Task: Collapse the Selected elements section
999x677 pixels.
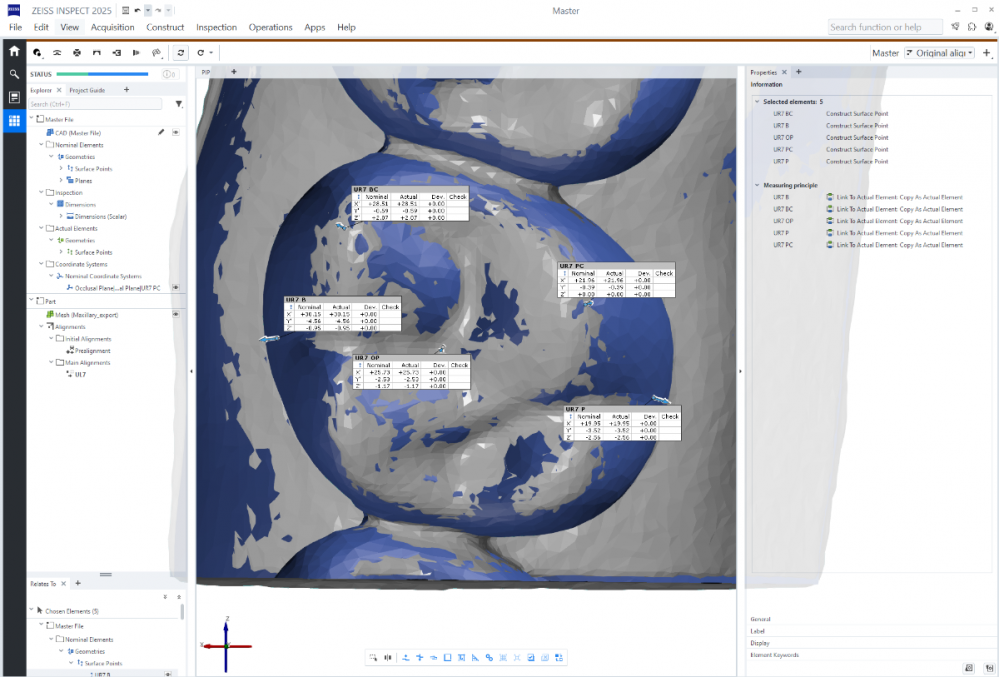Action: (757, 102)
